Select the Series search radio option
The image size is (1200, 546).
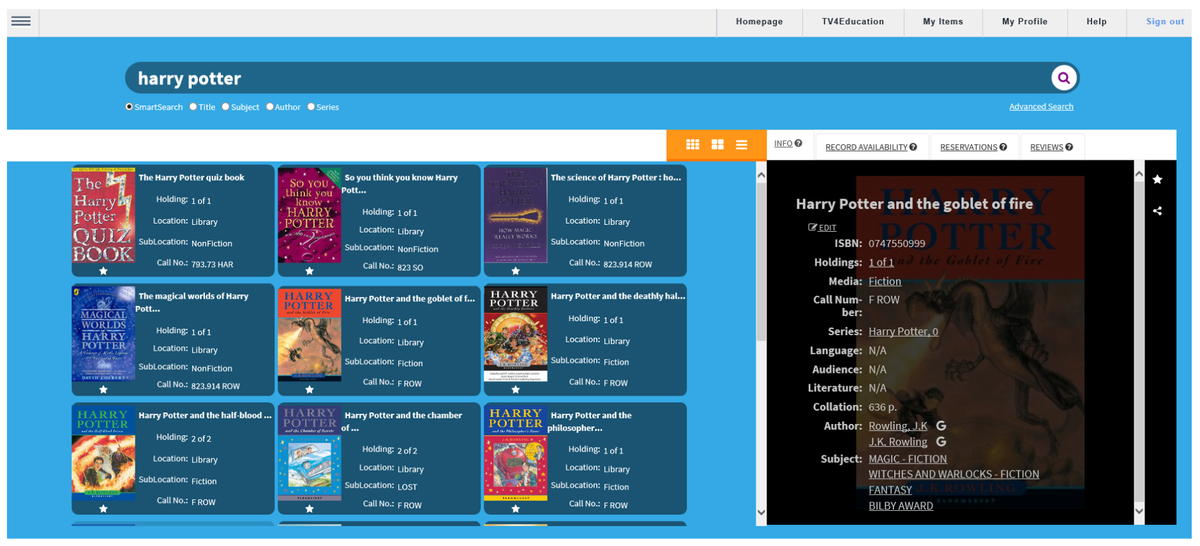tap(311, 107)
